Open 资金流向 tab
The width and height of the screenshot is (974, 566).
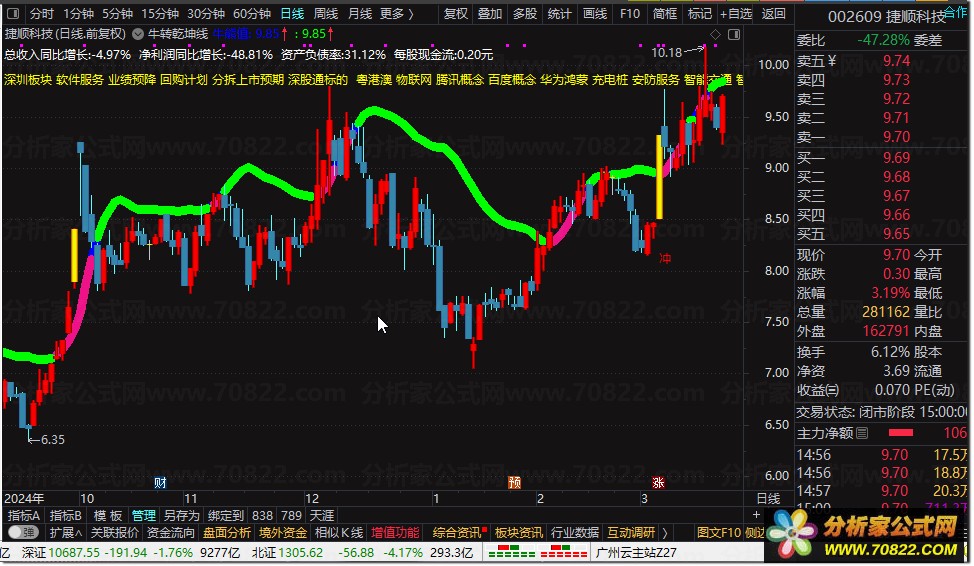tap(171, 532)
